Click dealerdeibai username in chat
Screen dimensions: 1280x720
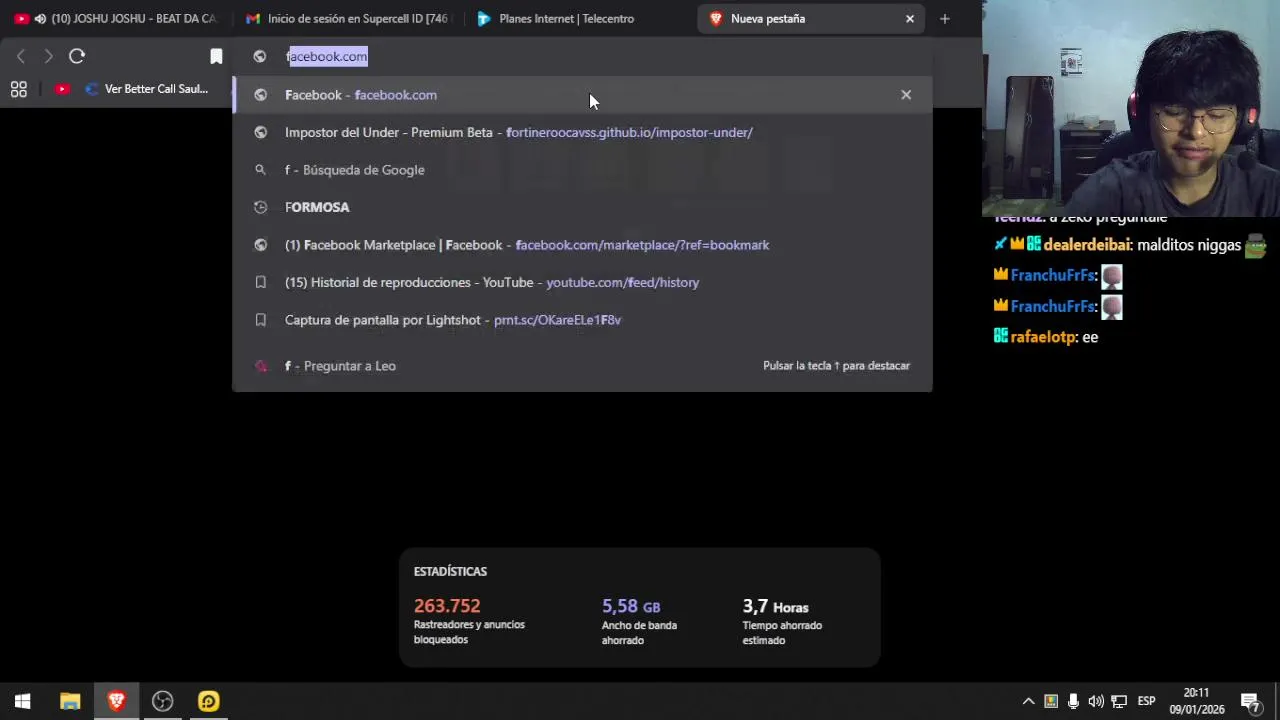pyautogui.click(x=1087, y=245)
